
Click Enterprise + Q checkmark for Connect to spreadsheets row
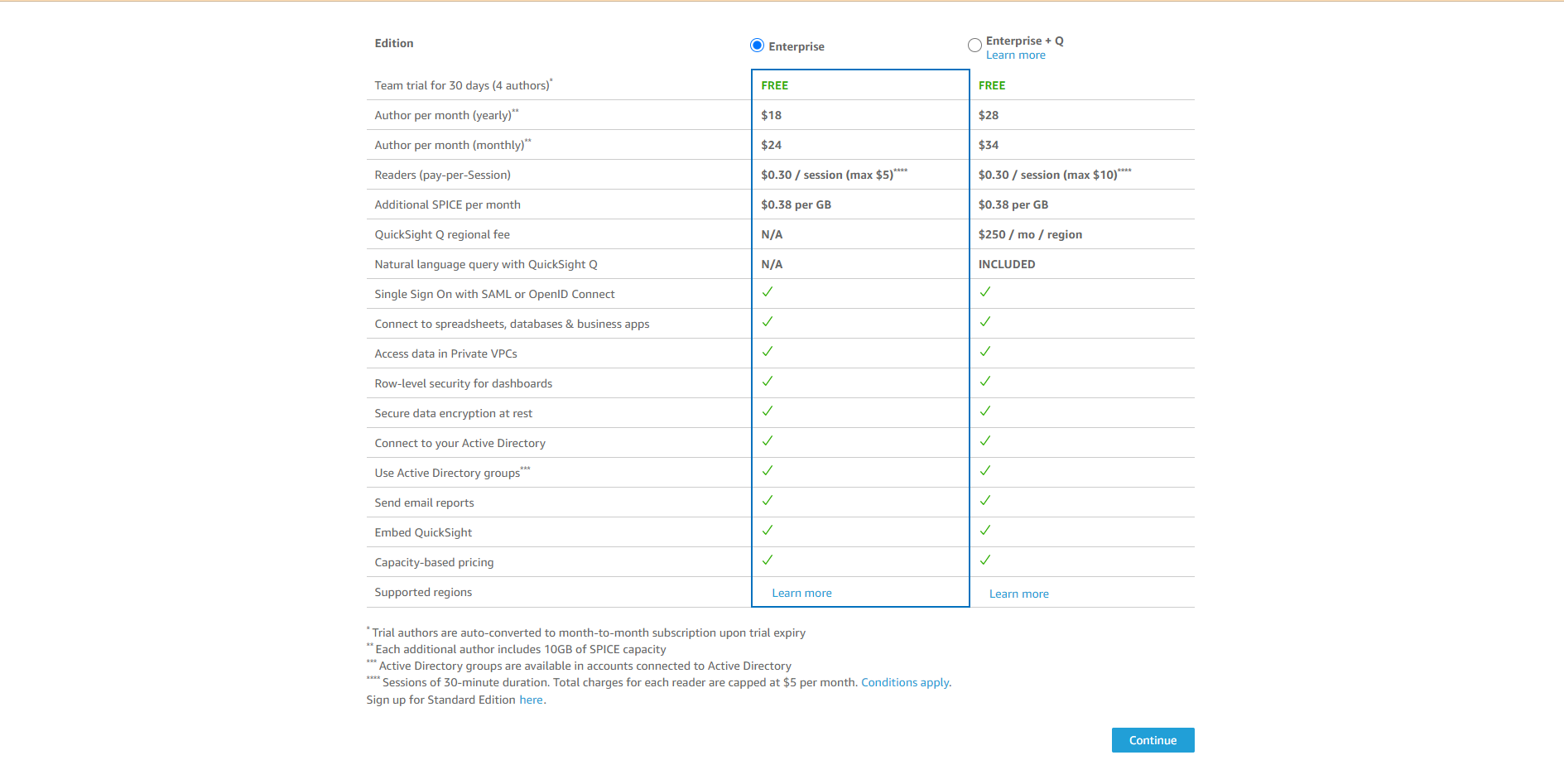pos(985,321)
